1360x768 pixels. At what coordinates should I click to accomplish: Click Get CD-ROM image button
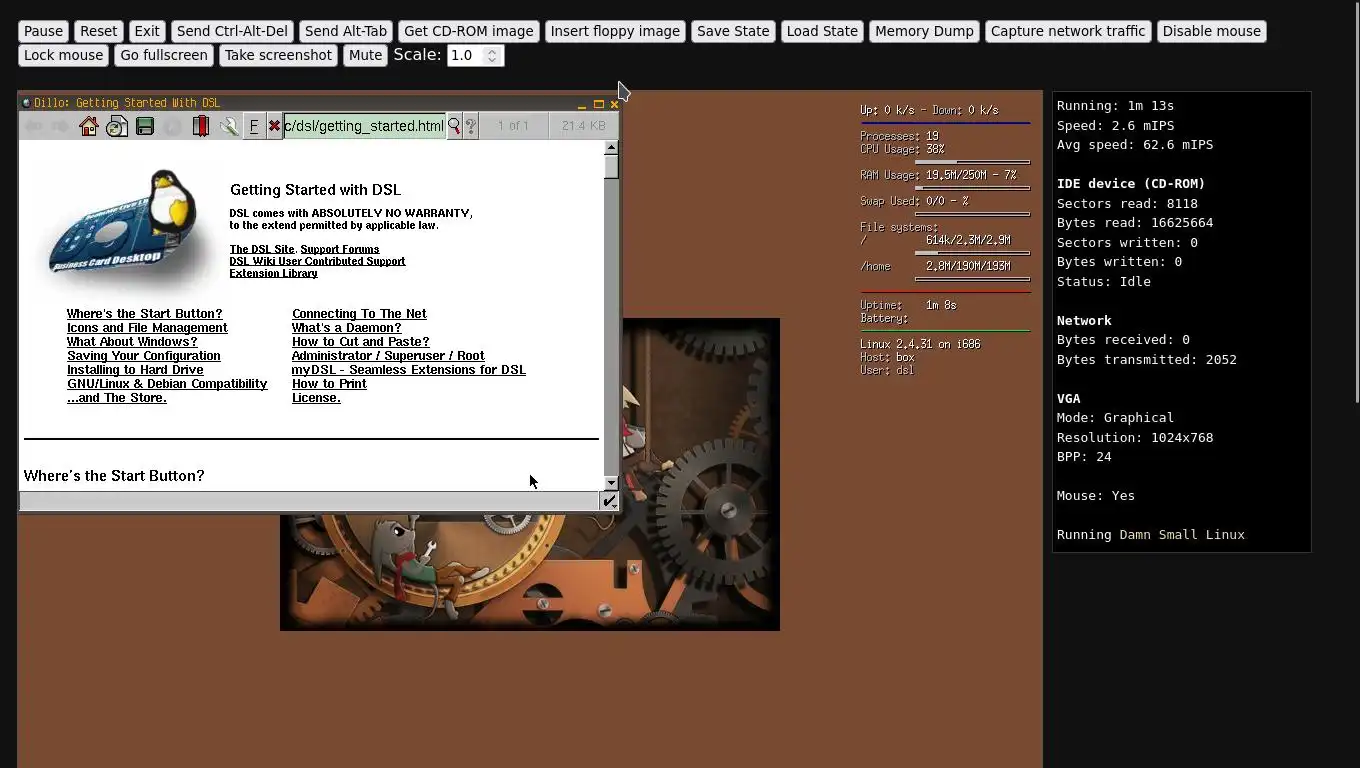point(469,31)
